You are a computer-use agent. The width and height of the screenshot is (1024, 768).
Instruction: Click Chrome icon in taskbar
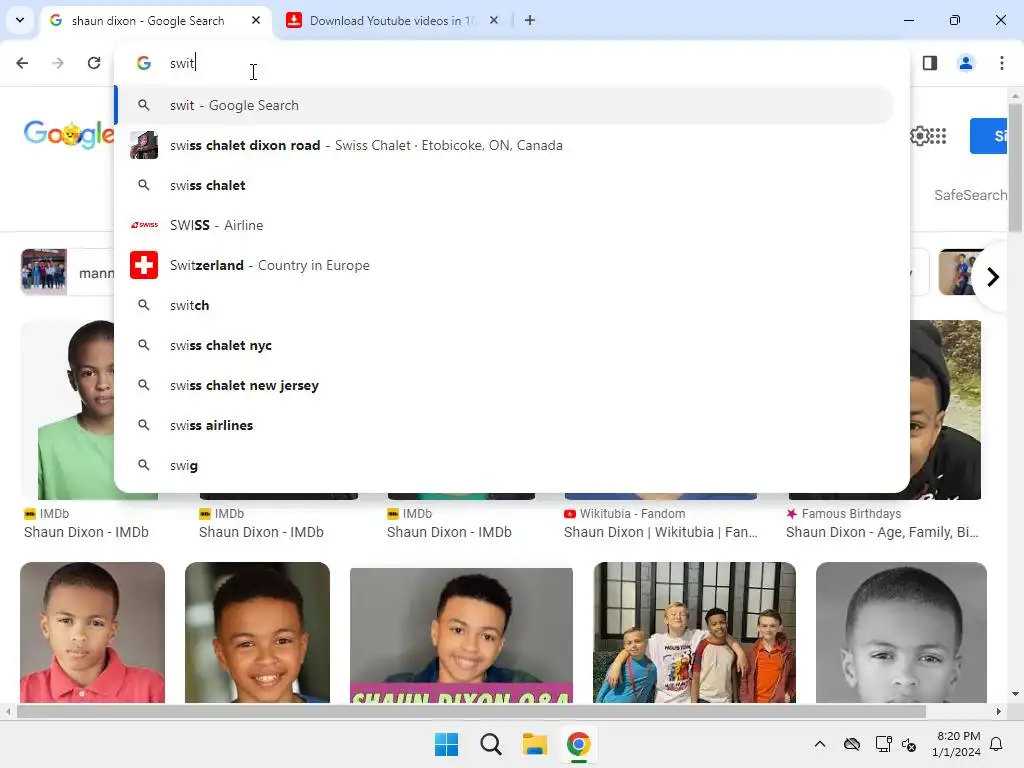pos(579,744)
